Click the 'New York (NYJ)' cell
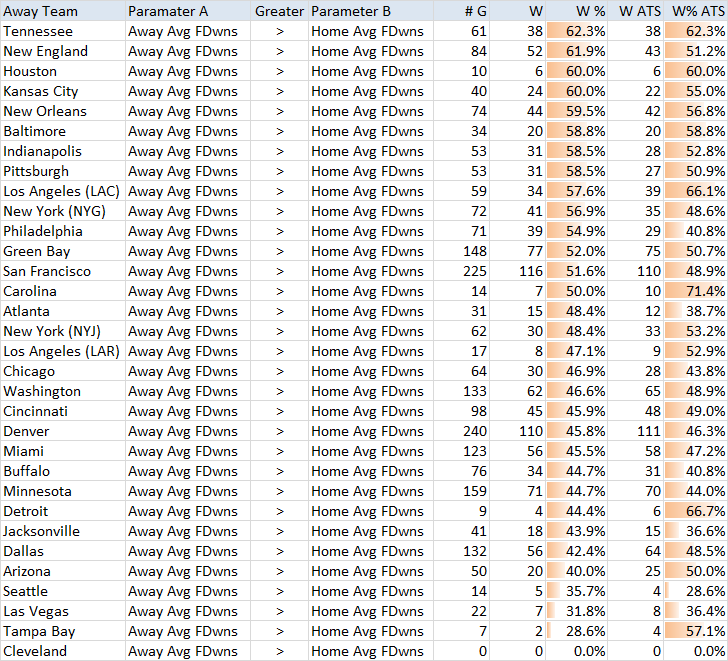 point(63,331)
